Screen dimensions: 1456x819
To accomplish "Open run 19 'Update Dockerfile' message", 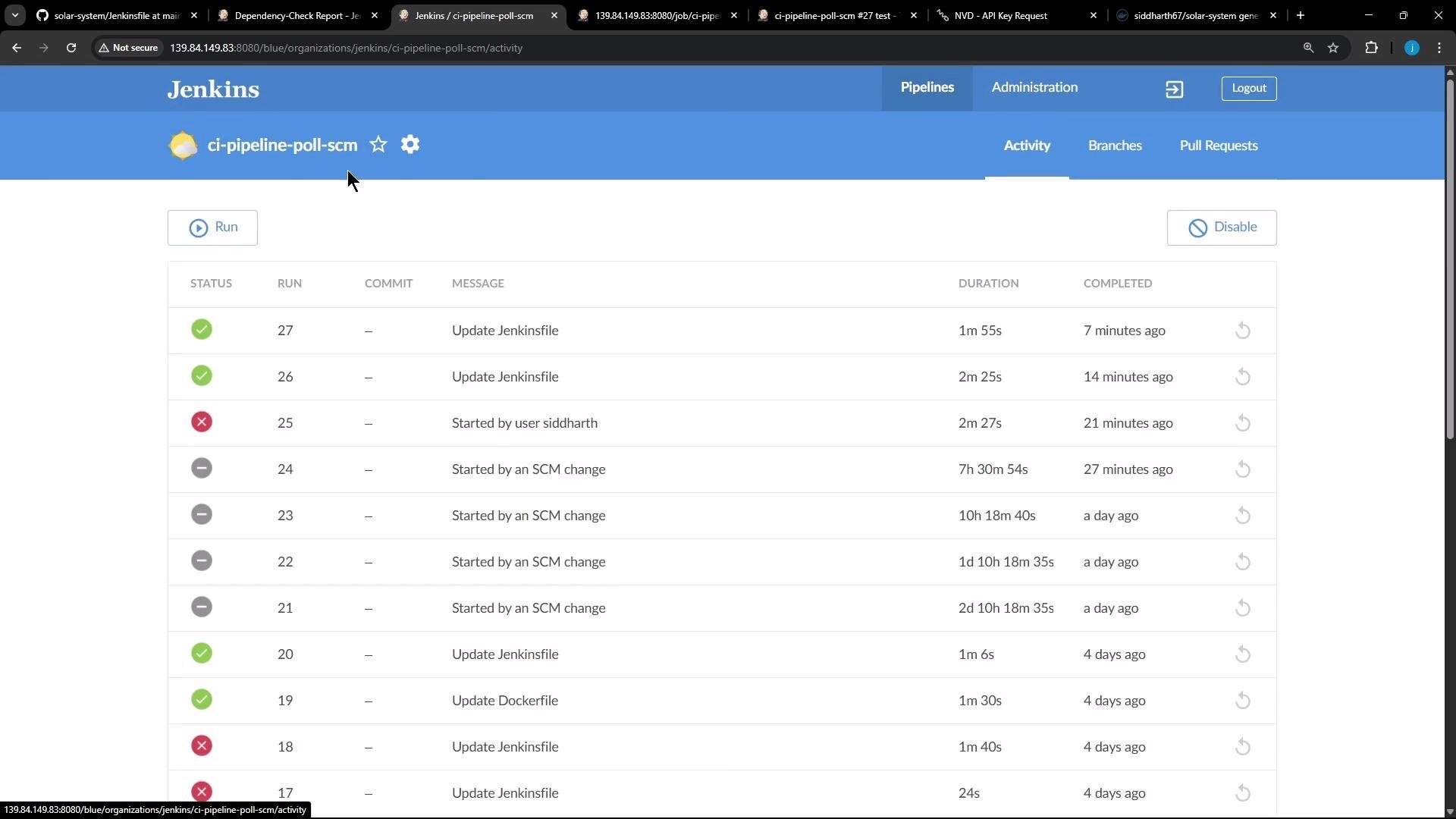I will click(505, 701).
